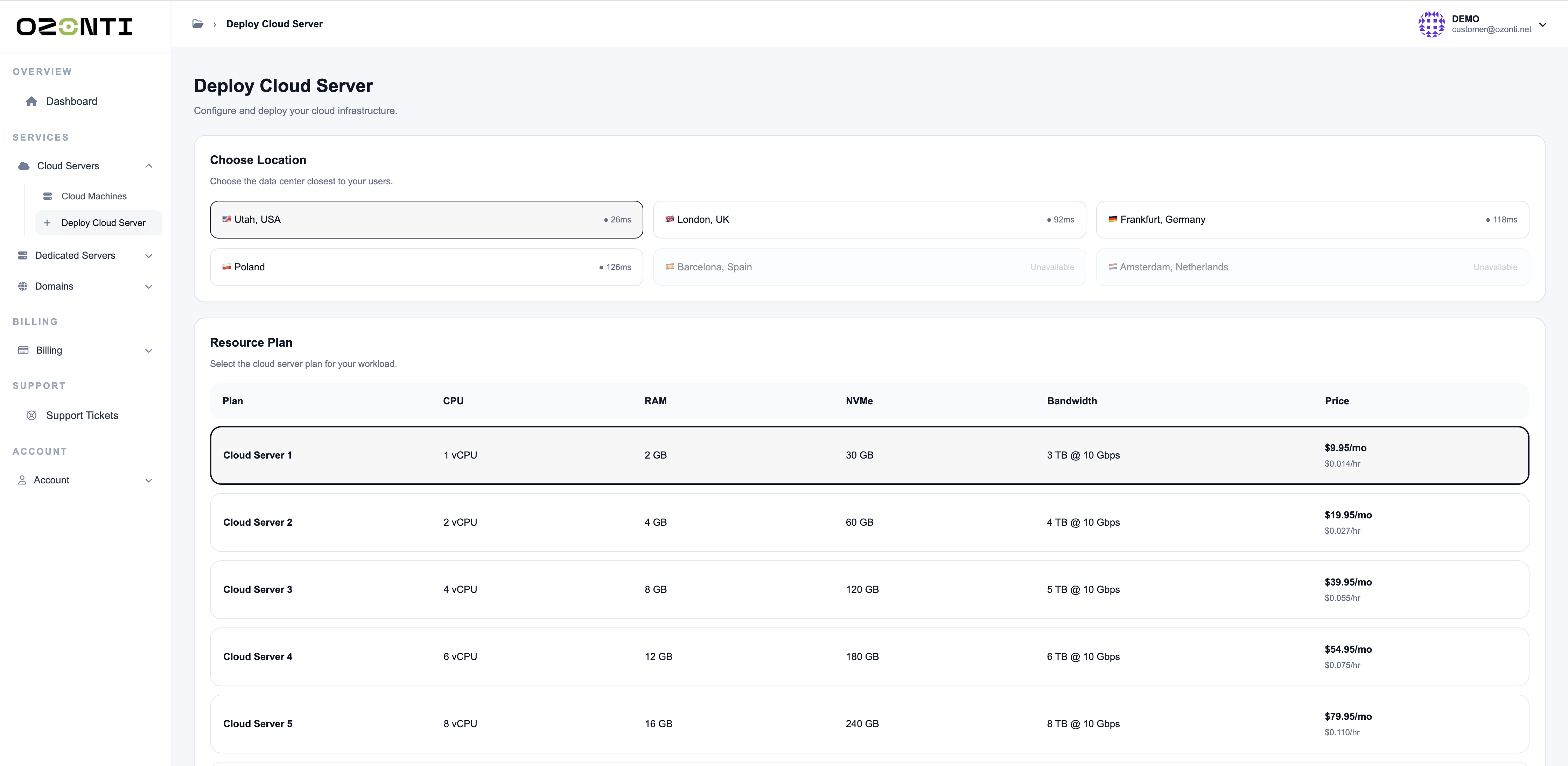Click the $9.95/mo price
1568x766 pixels.
tap(1345, 448)
